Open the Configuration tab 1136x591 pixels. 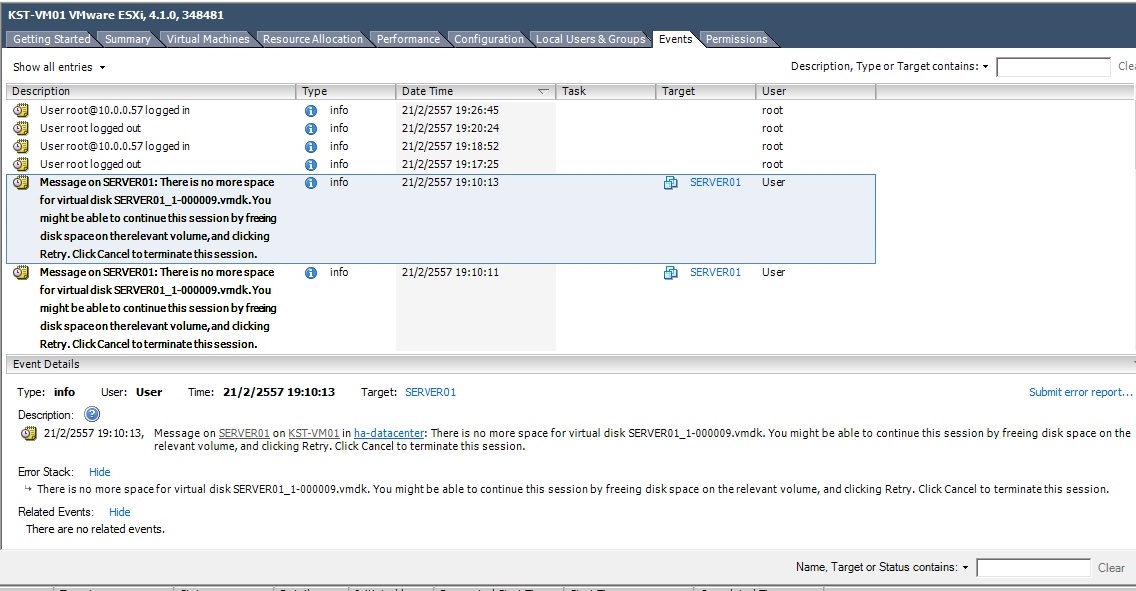point(488,39)
